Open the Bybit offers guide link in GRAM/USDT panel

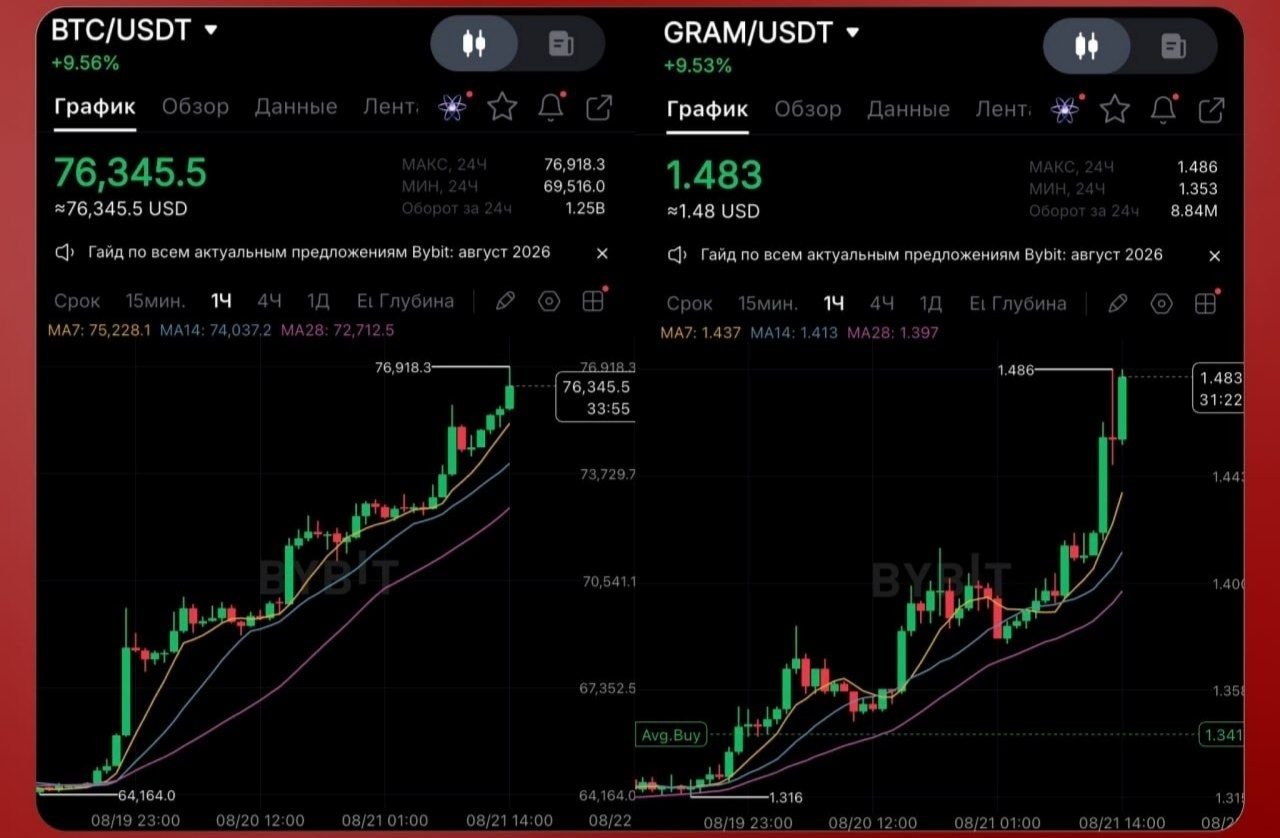tap(932, 255)
